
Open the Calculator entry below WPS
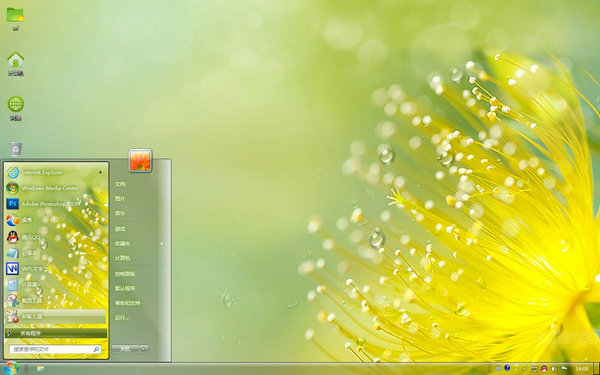click(x=56, y=285)
